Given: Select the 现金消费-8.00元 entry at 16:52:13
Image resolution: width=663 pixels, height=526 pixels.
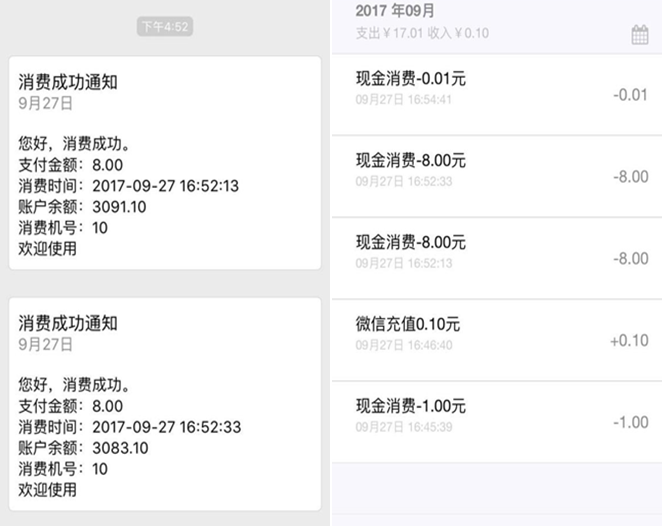Looking at the screenshot, I should pos(497,258).
